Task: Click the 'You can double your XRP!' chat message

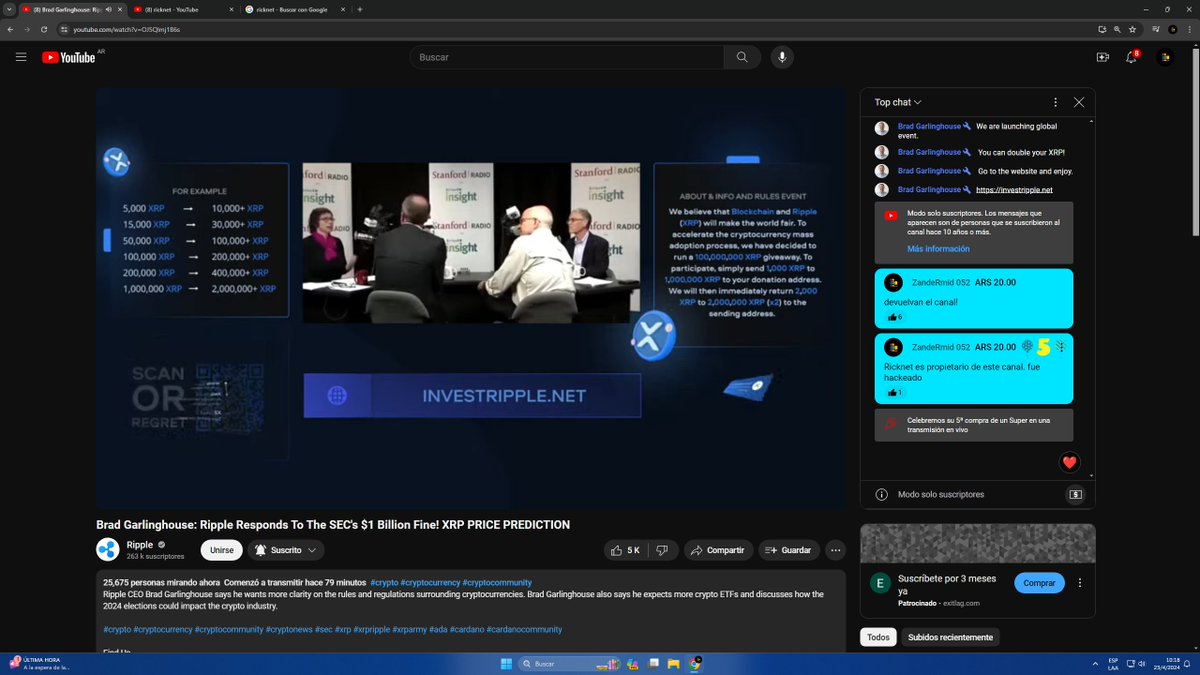Action: pyautogui.click(x=1021, y=152)
